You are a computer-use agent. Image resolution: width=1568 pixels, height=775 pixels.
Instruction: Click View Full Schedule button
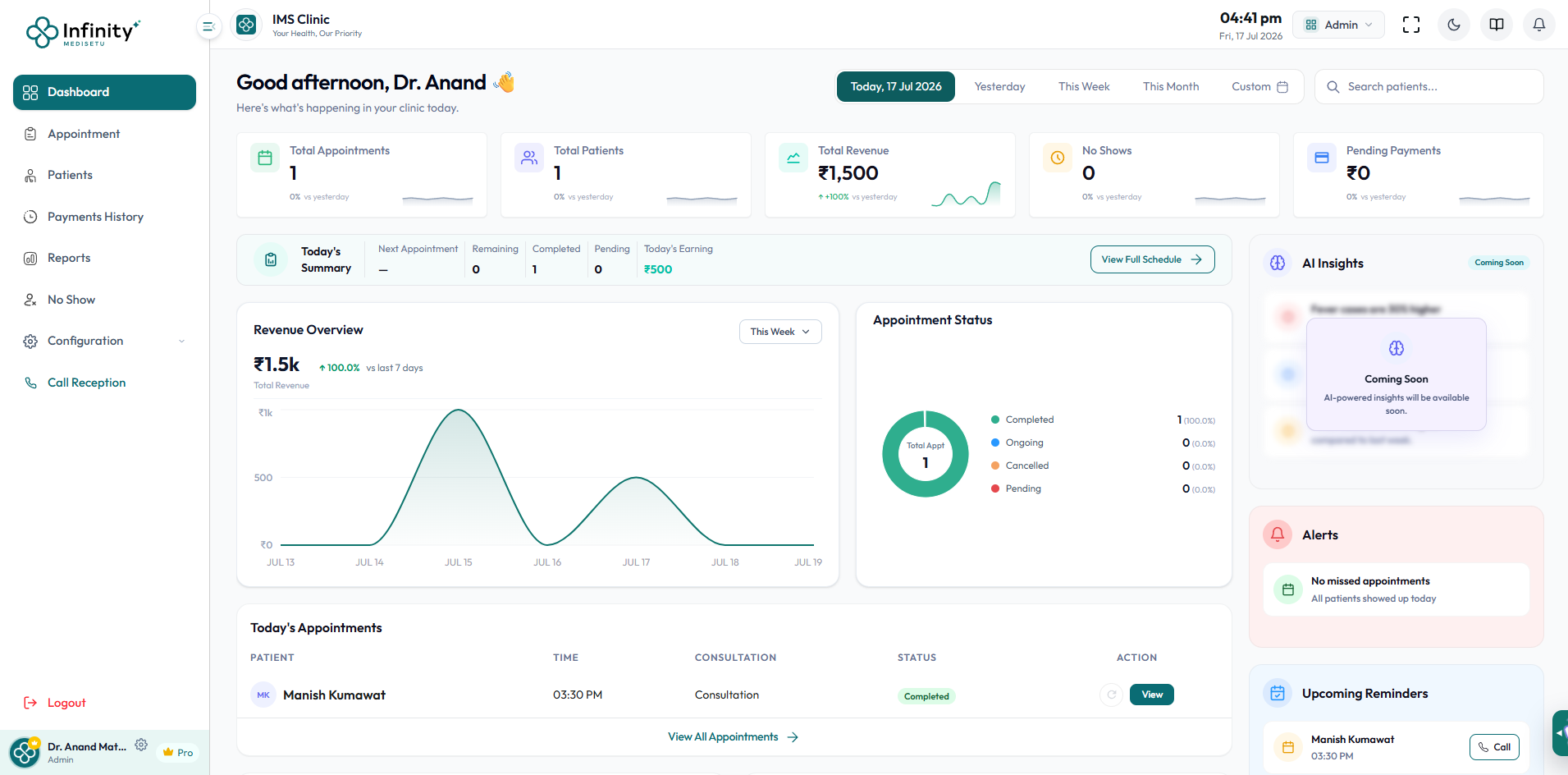pos(1152,259)
